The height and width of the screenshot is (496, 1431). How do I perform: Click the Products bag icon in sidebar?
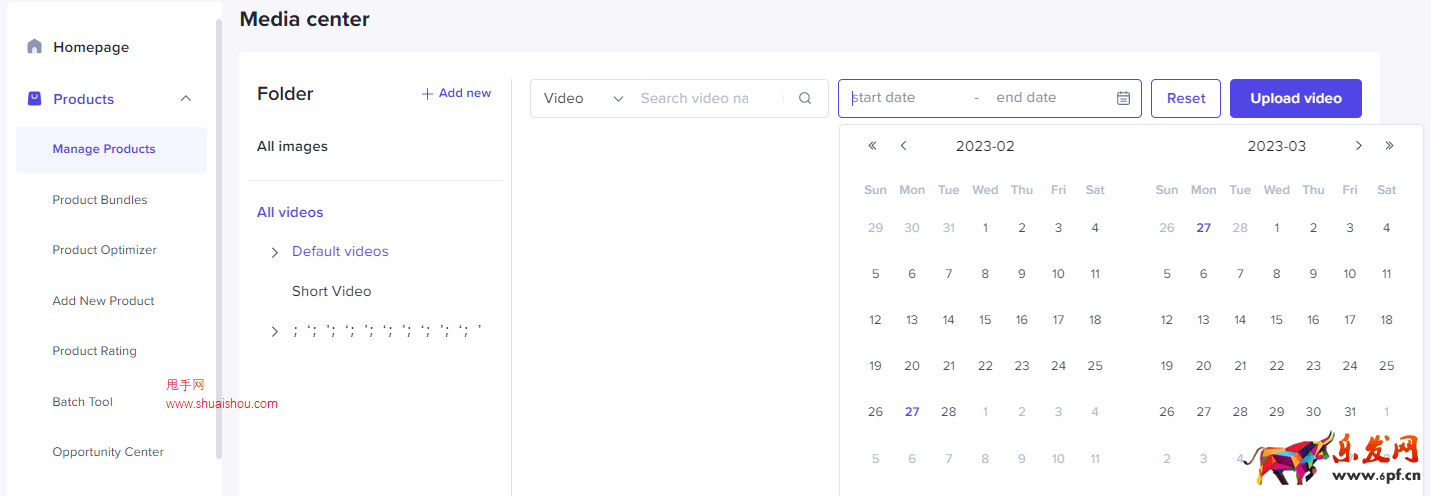tap(35, 99)
